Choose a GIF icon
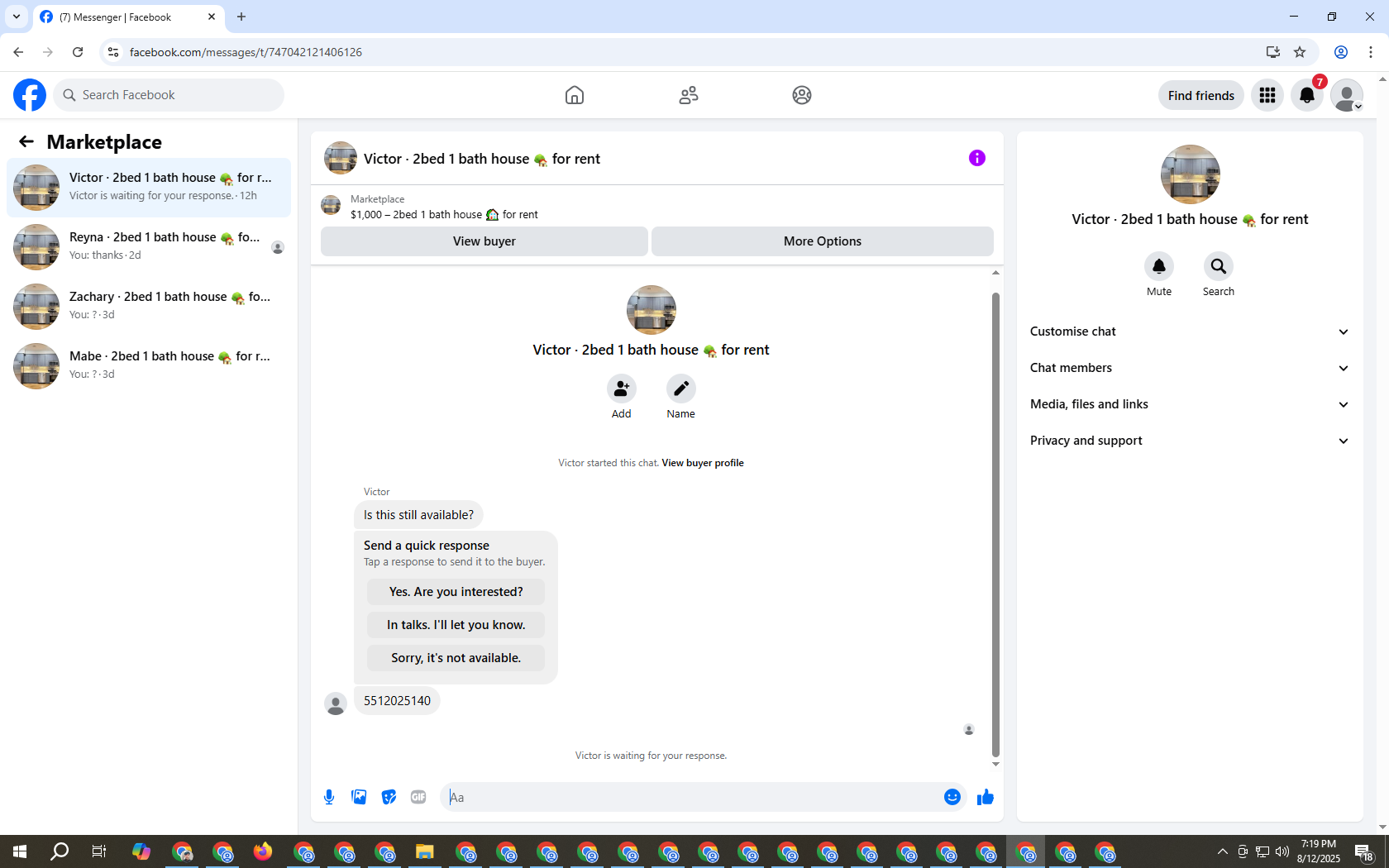 click(418, 797)
